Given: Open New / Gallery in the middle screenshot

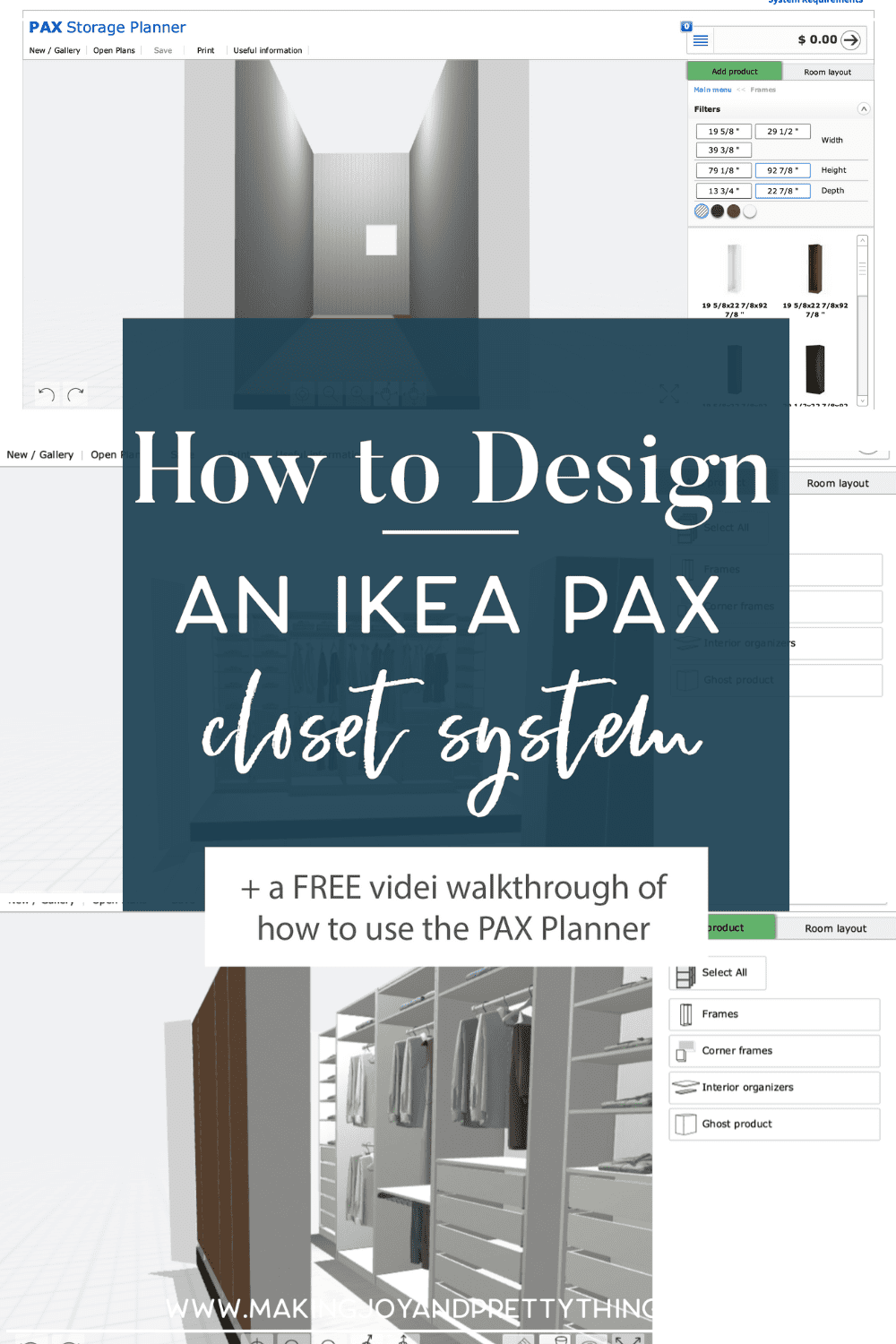Looking at the screenshot, I should 40,454.
